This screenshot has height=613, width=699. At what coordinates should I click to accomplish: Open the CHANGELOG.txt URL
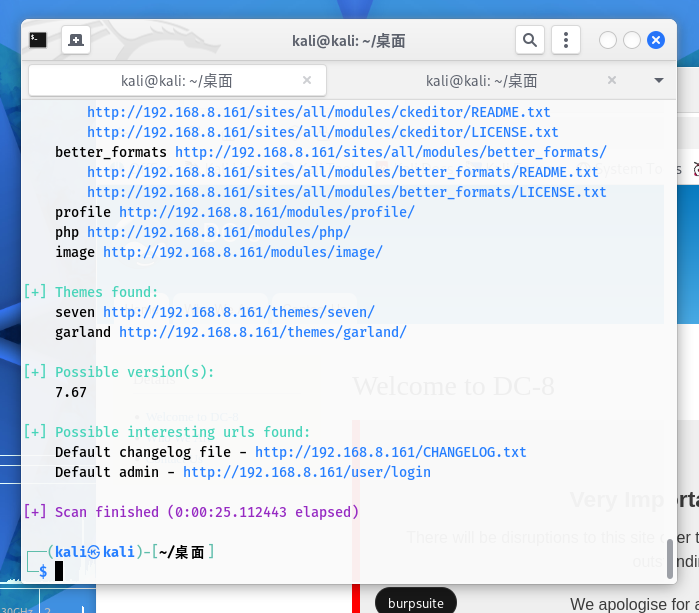tap(390, 452)
